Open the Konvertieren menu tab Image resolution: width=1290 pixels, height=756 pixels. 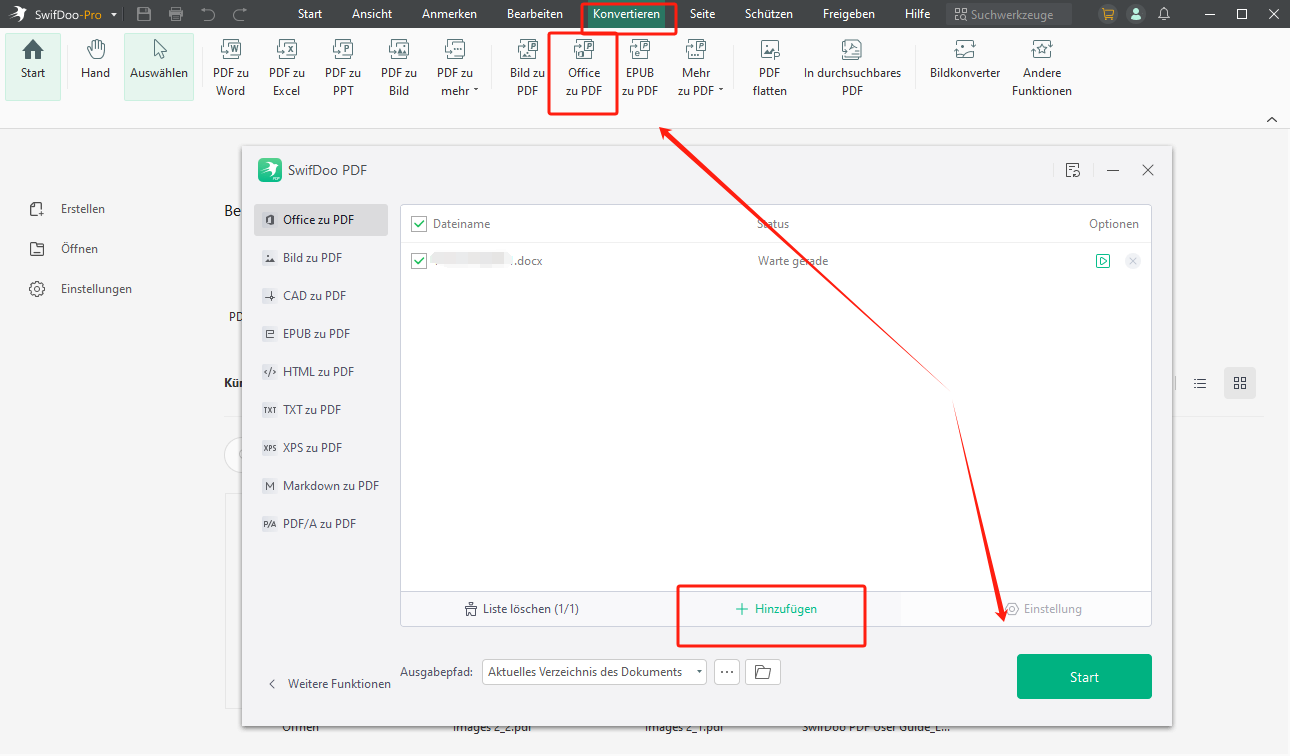coord(626,14)
